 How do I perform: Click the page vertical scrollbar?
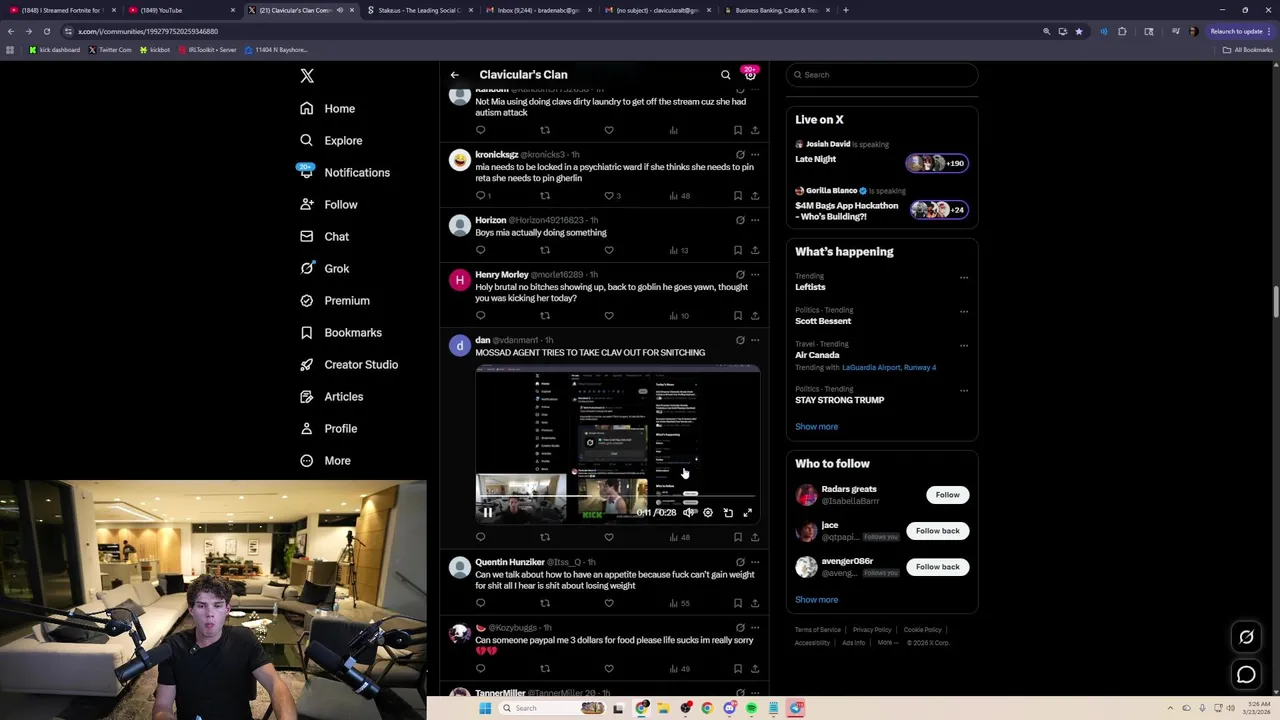[x=1275, y=303]
